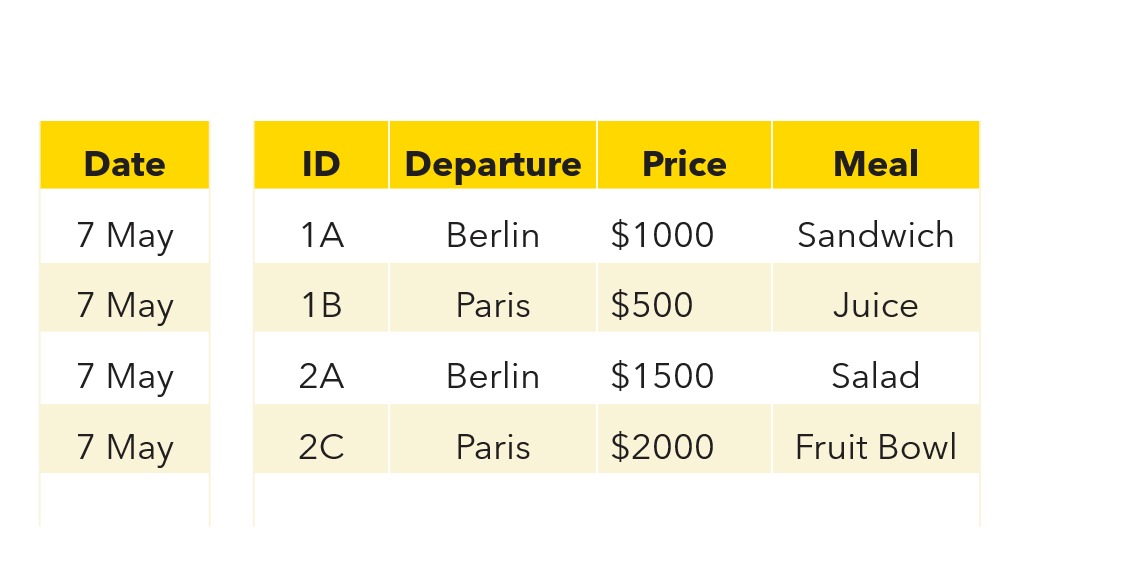Viewport: 1136px width, 580px height.
Task: Select the $1500 price cell
Action: coord(685,369)
